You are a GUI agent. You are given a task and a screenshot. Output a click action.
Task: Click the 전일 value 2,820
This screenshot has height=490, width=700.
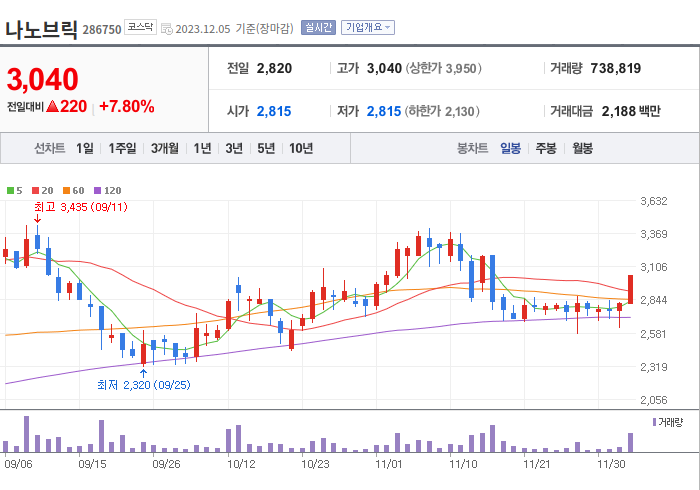pyautogui.click(x=274, y=68)
